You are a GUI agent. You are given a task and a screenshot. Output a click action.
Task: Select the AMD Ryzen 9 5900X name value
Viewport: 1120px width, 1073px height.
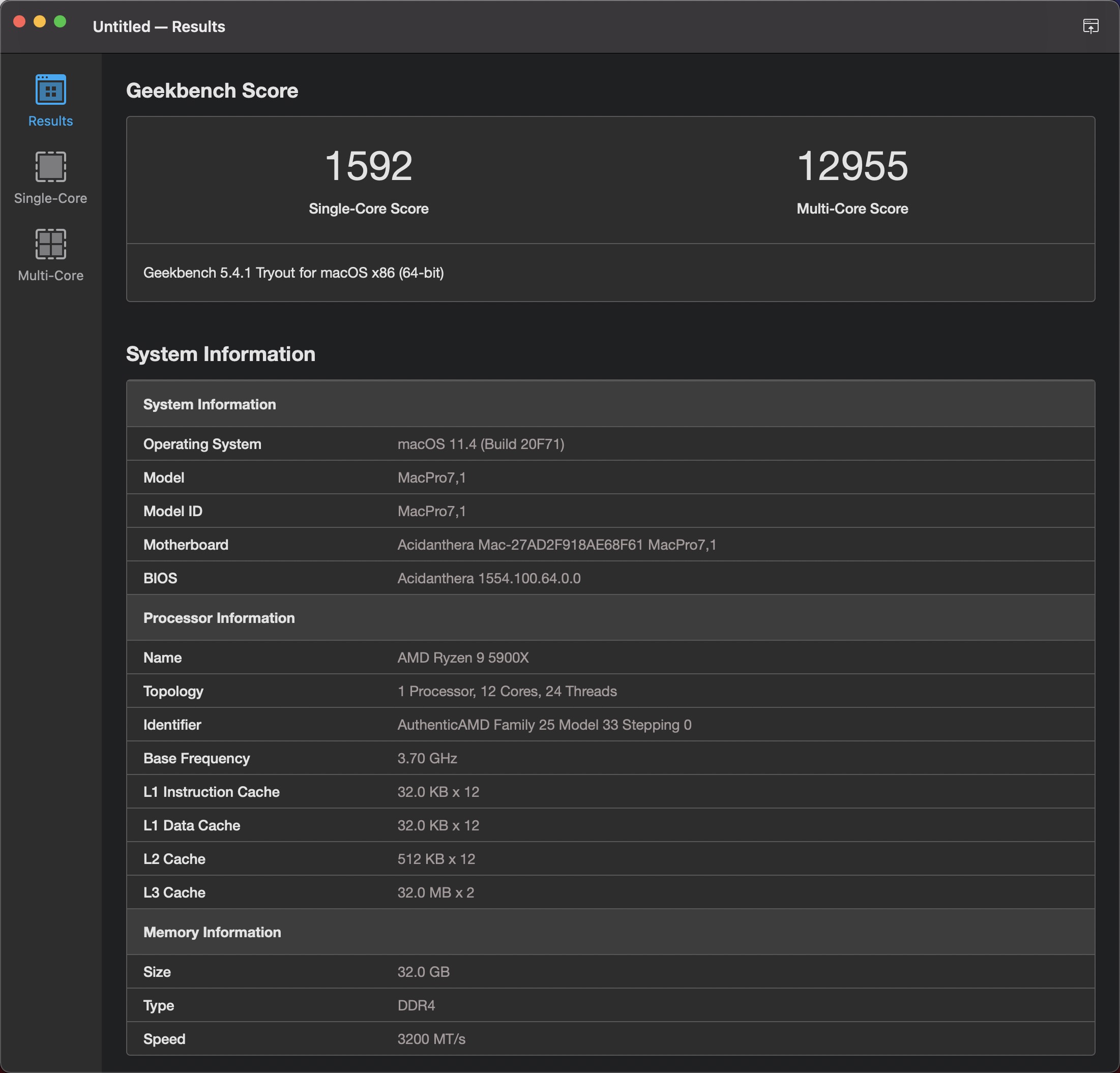pos(463,658)
